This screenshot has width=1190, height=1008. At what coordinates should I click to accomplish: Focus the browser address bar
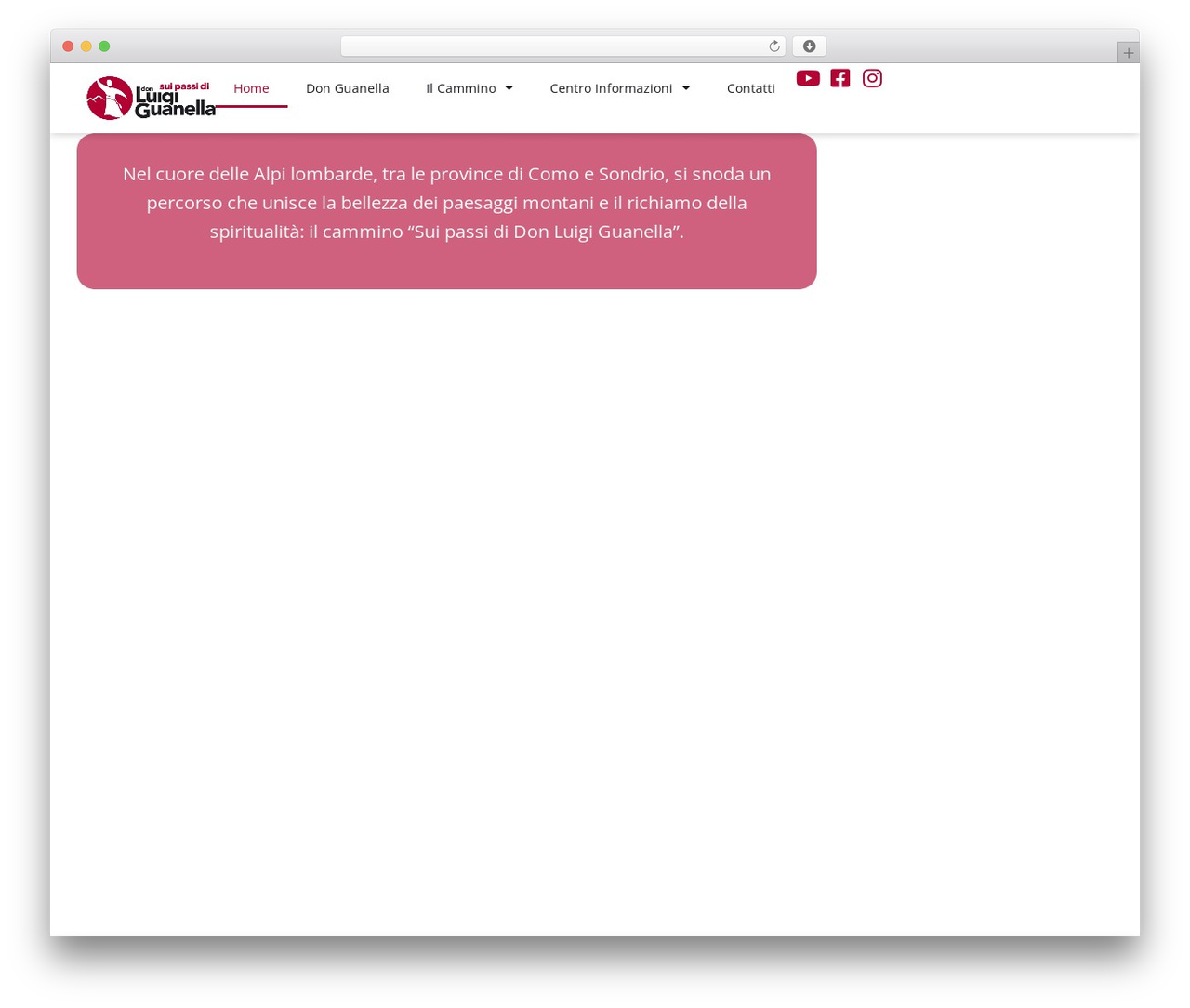pyautogui.click(x=563, y=46)
